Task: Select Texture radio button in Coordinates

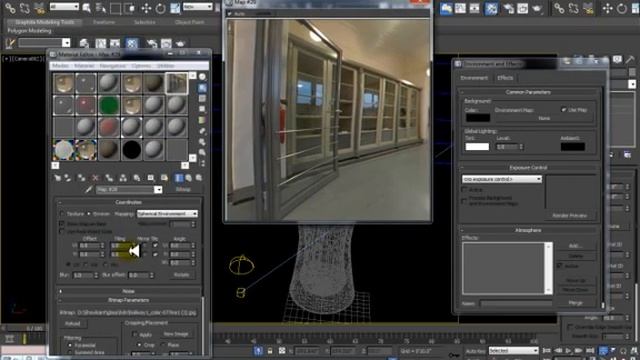Action: 62,214
